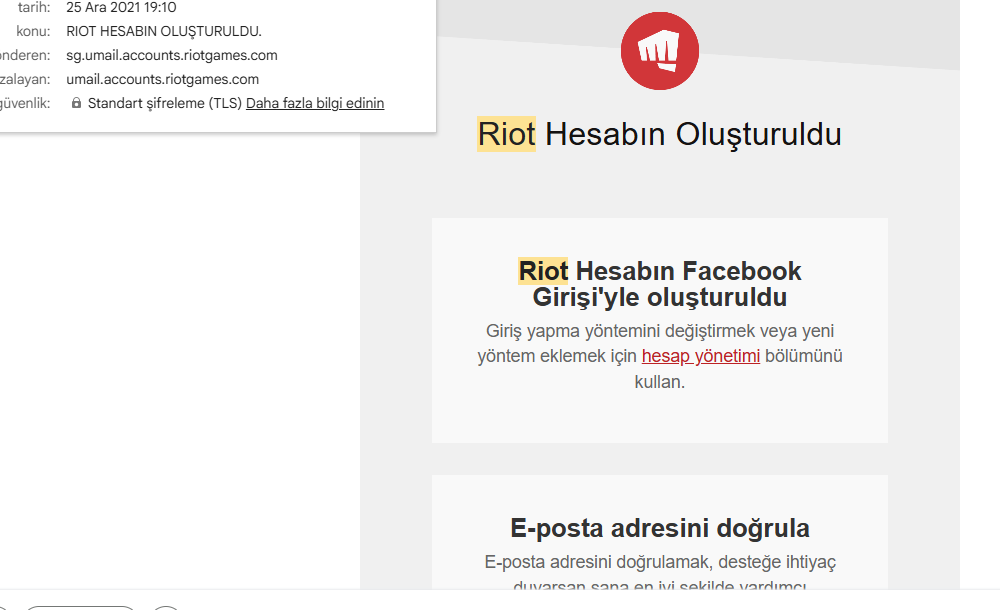Open the 'hesap yönetimi' link

pyautogui.click(x=701, y=356)
